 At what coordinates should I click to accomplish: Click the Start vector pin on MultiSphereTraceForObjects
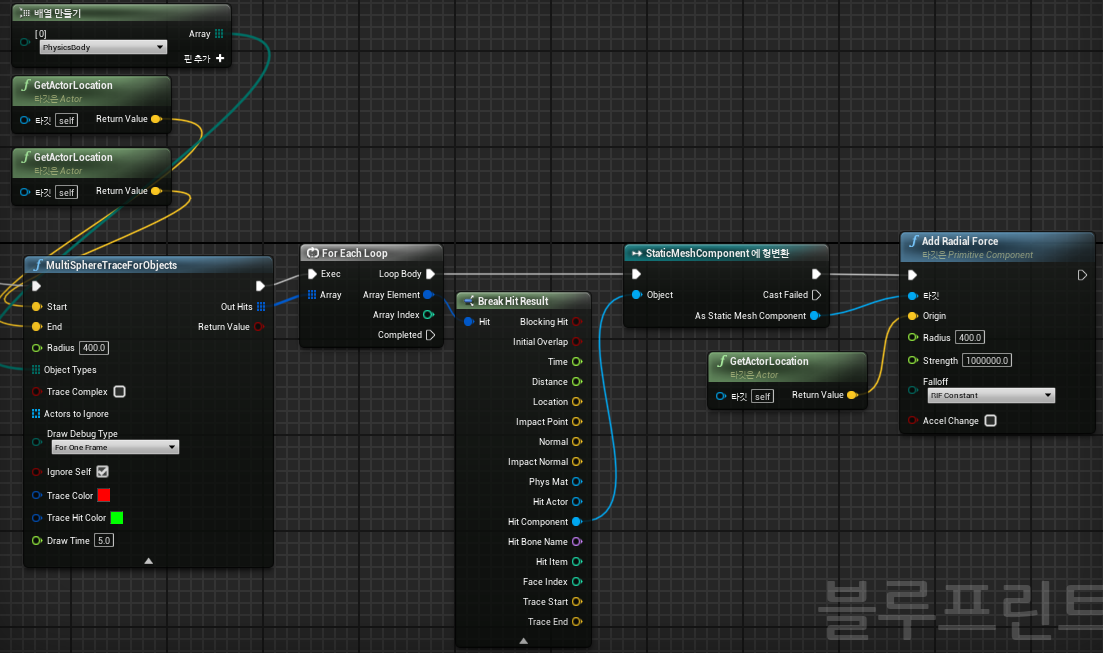tap(37, 307)
